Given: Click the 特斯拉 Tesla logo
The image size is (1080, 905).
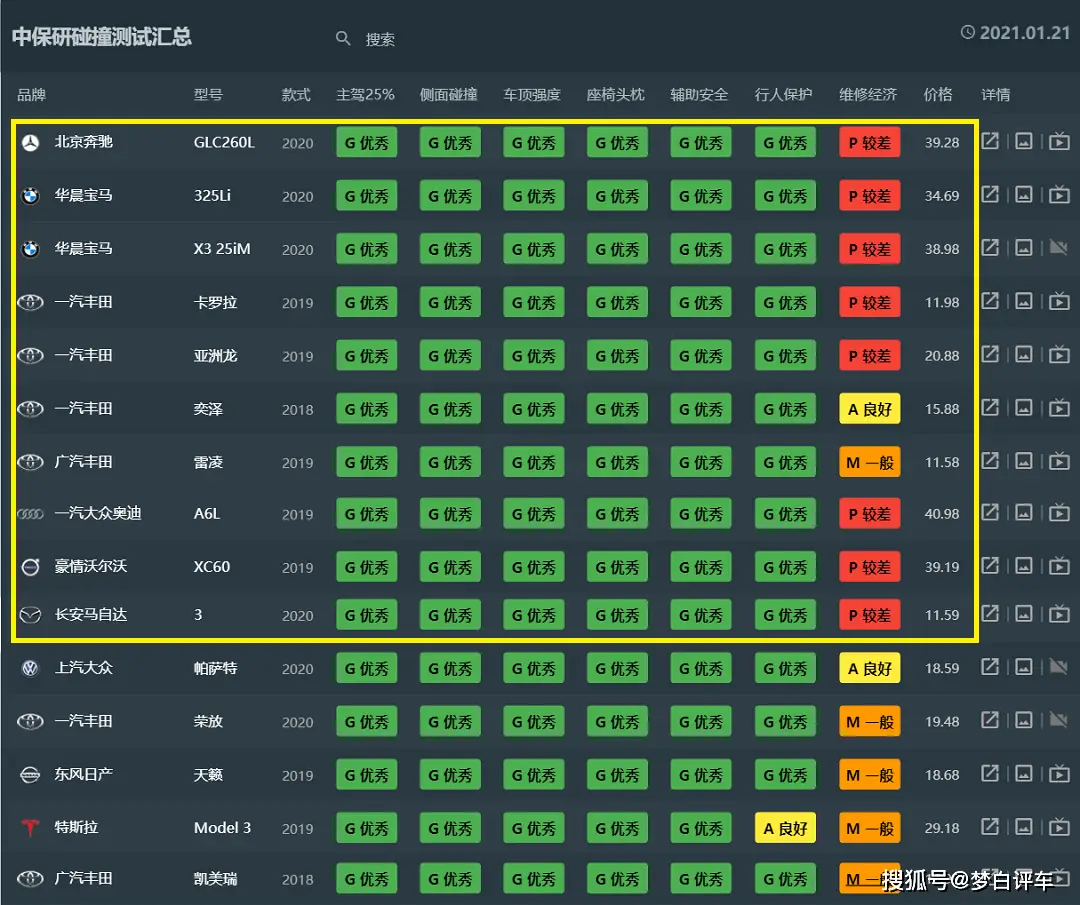Looking at the screenshot, I should coord(30,827).
